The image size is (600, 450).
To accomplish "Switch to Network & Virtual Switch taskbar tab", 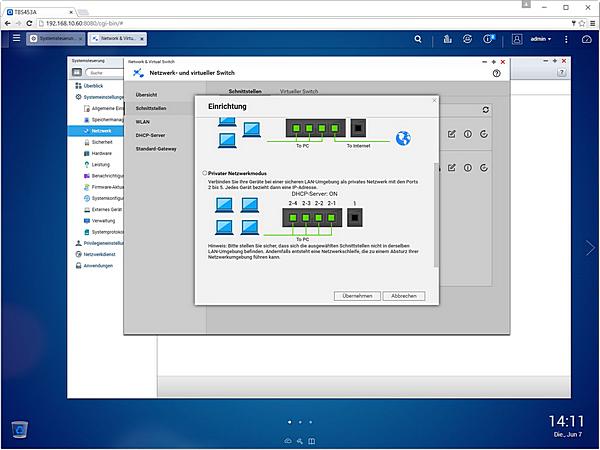I will pyautogui.click(x=117, y=39).
